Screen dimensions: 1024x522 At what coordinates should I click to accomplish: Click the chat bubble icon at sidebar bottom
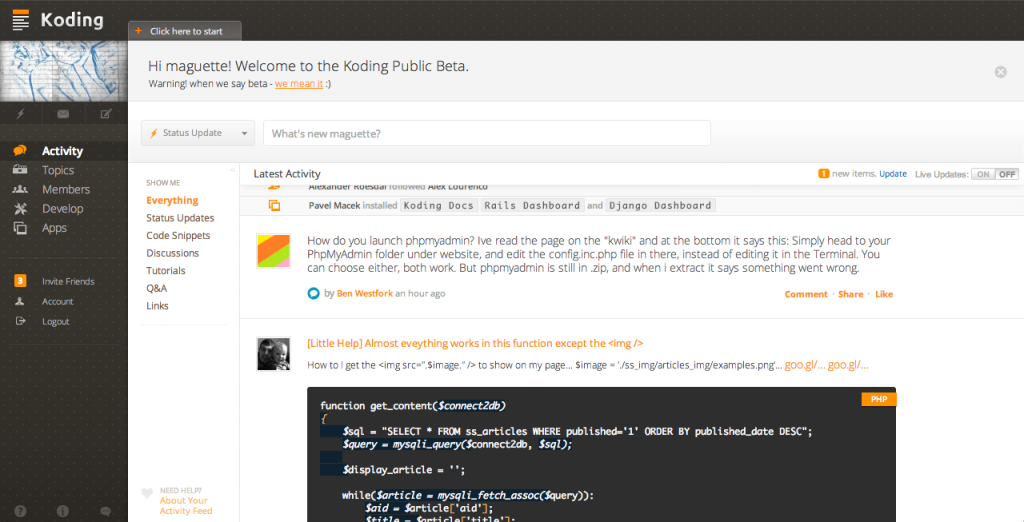pos(106,511)
